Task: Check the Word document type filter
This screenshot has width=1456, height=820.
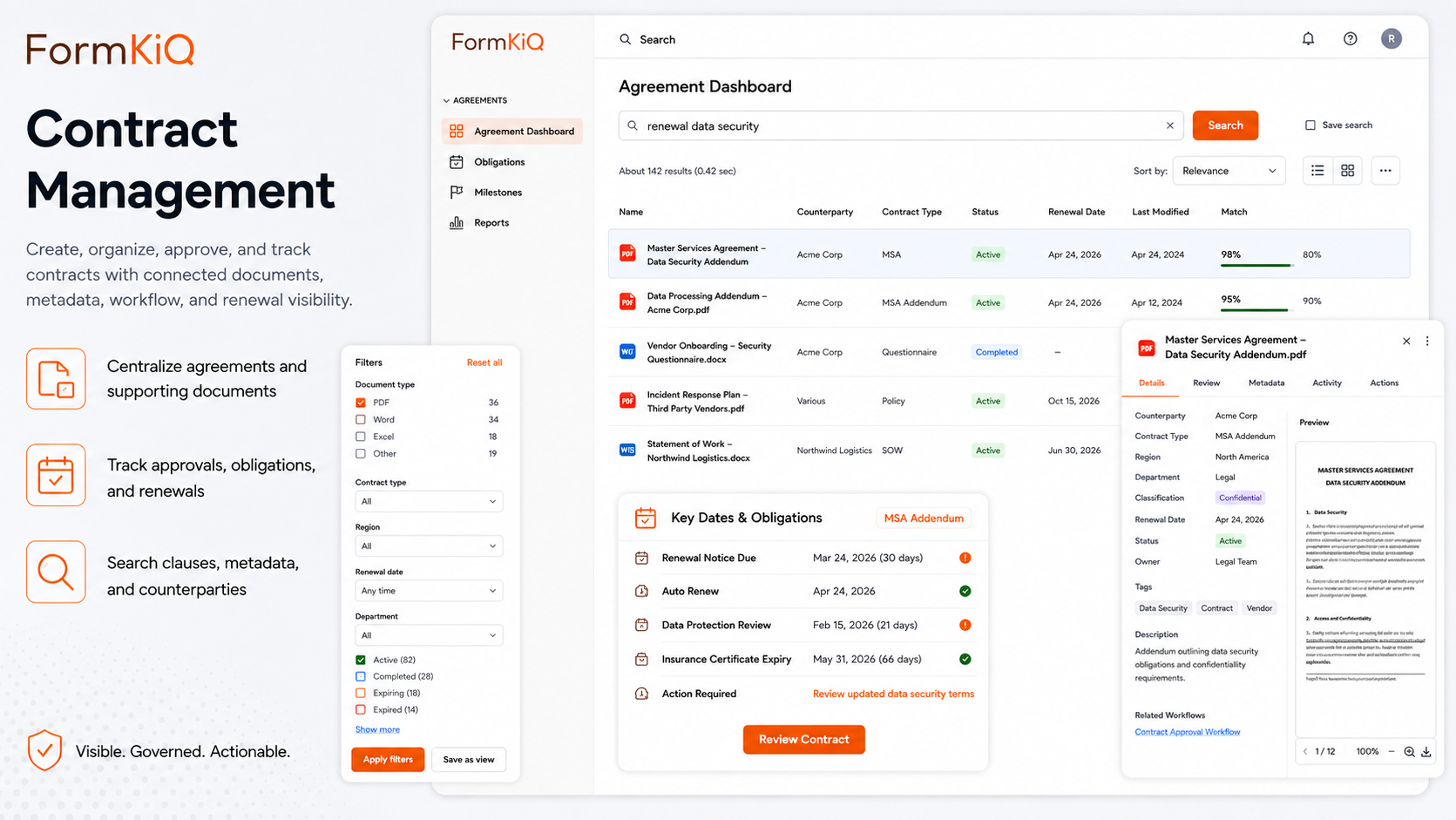Action: 361,419
